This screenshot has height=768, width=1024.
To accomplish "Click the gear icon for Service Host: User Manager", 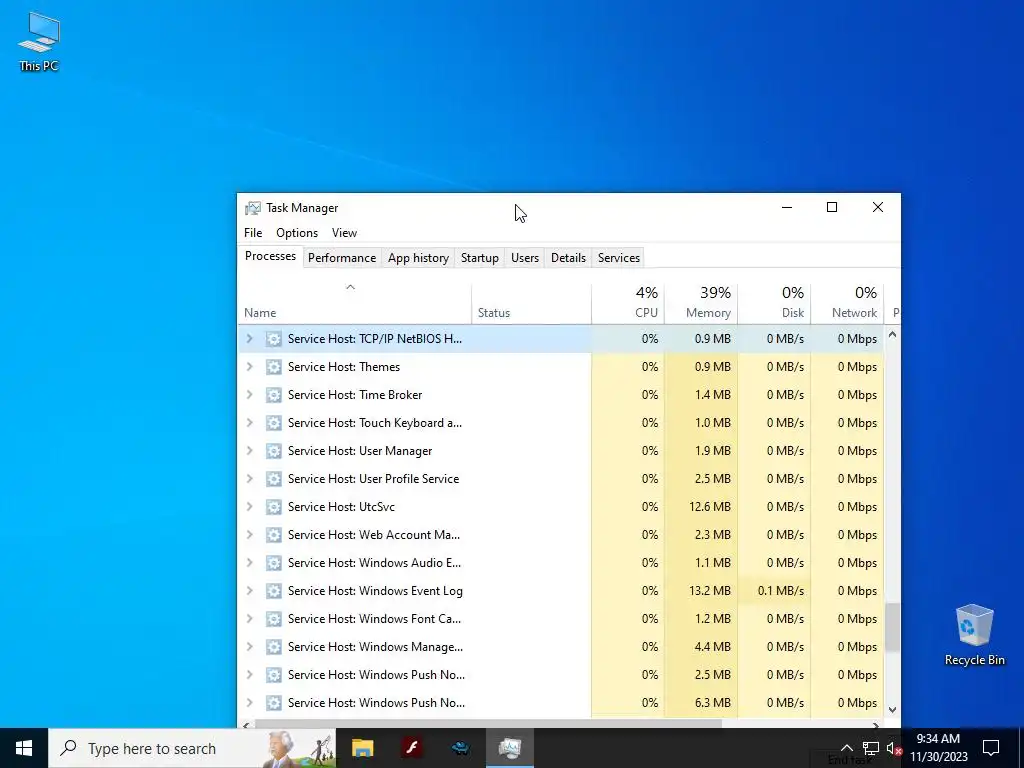I will 274,451.
